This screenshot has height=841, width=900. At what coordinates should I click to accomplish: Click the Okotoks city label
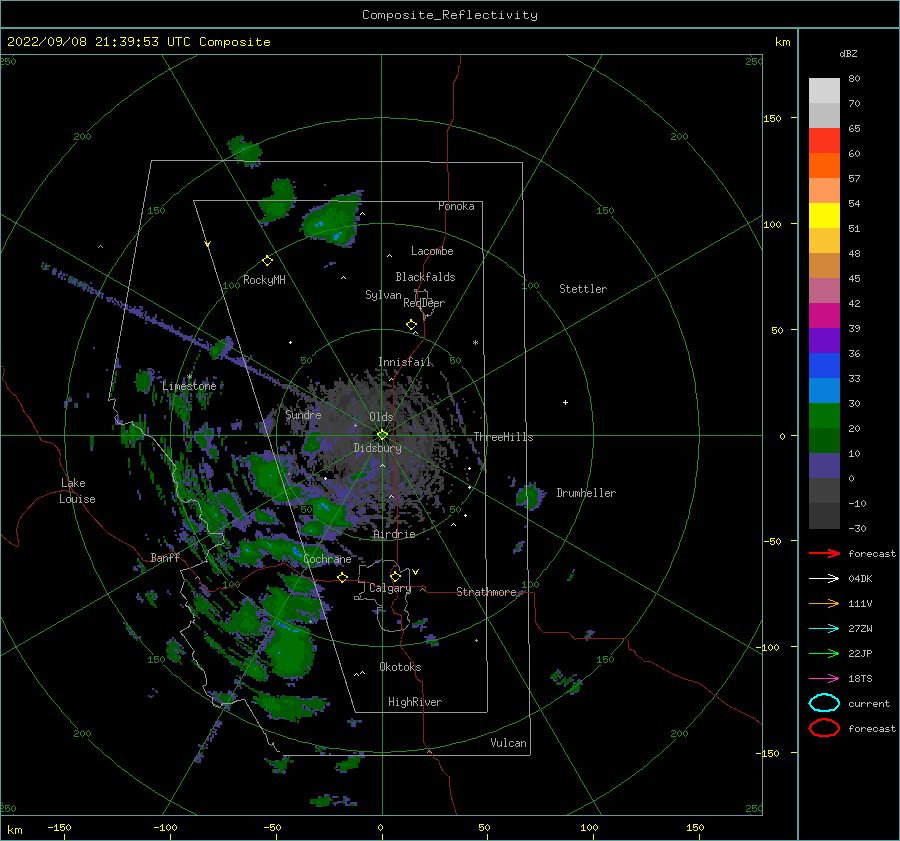pyautogui.click(x=400, y=667)
